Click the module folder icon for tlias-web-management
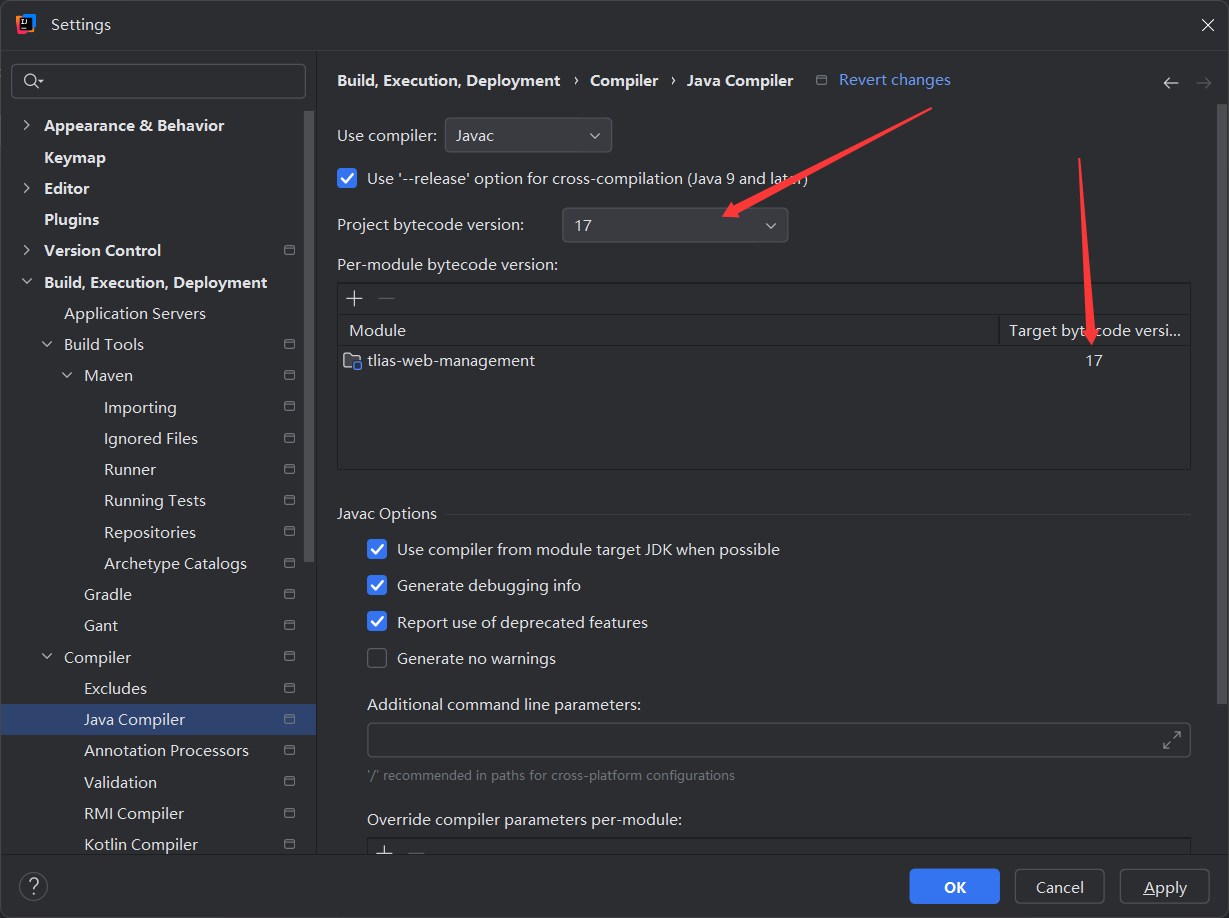 (352, 361)
